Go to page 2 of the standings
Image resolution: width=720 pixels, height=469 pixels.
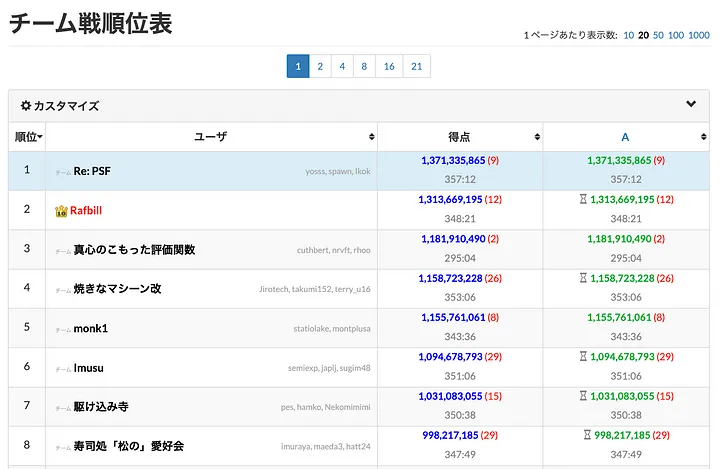(x=320, y=66)
